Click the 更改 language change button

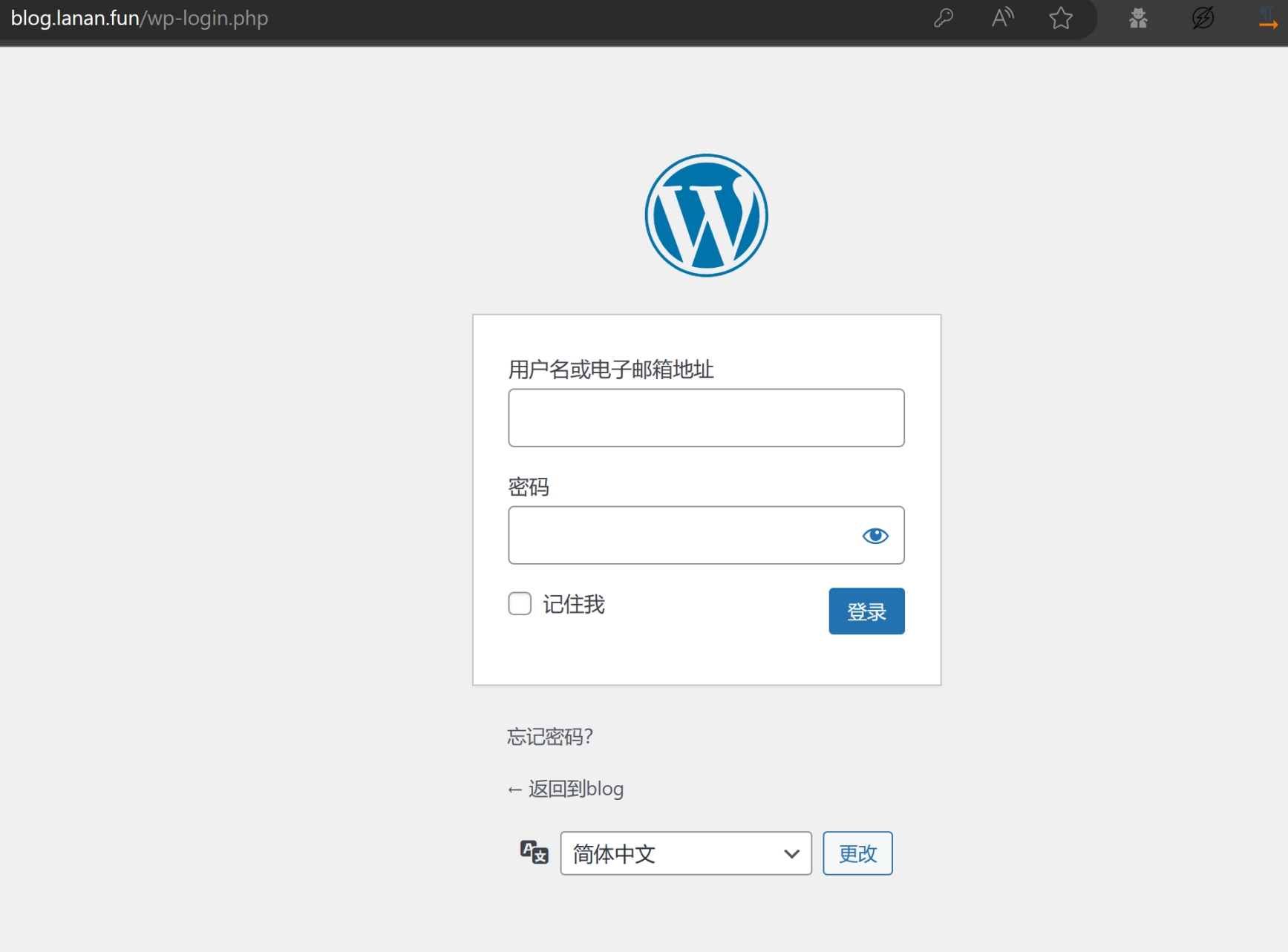[x=857, y=853]
